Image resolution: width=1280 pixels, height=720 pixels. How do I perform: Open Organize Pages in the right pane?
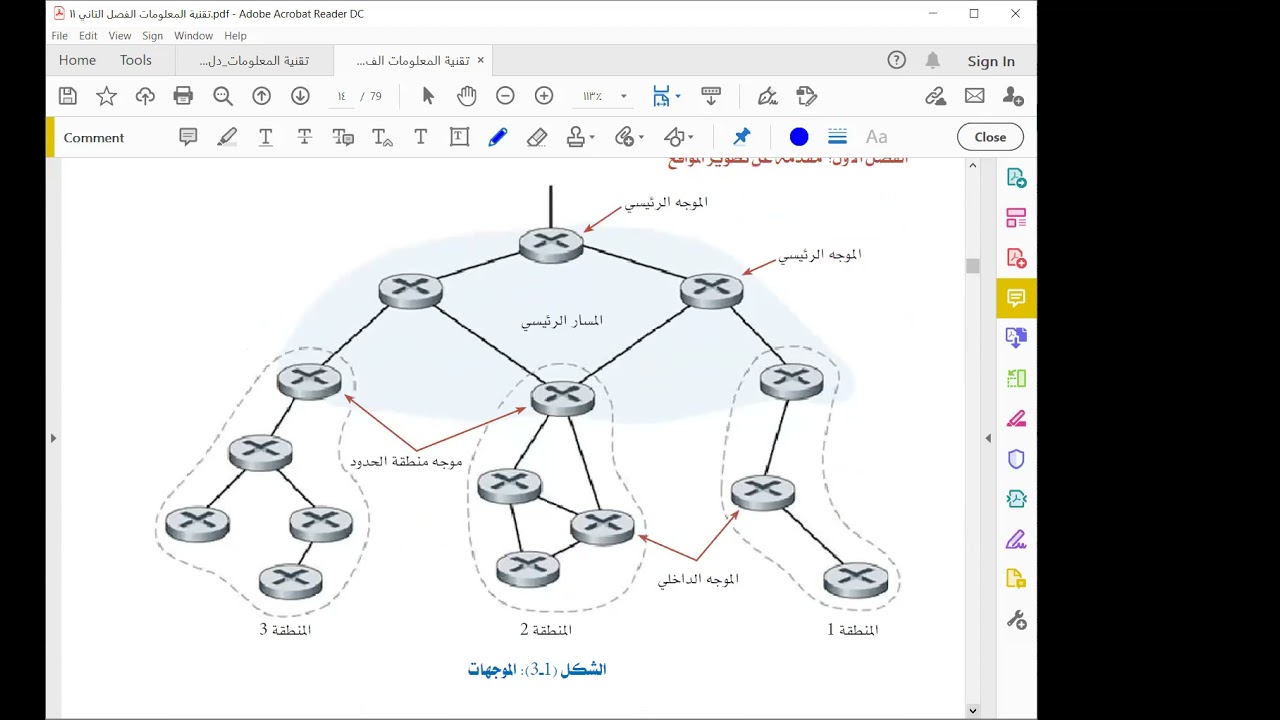click(1016, 378)
